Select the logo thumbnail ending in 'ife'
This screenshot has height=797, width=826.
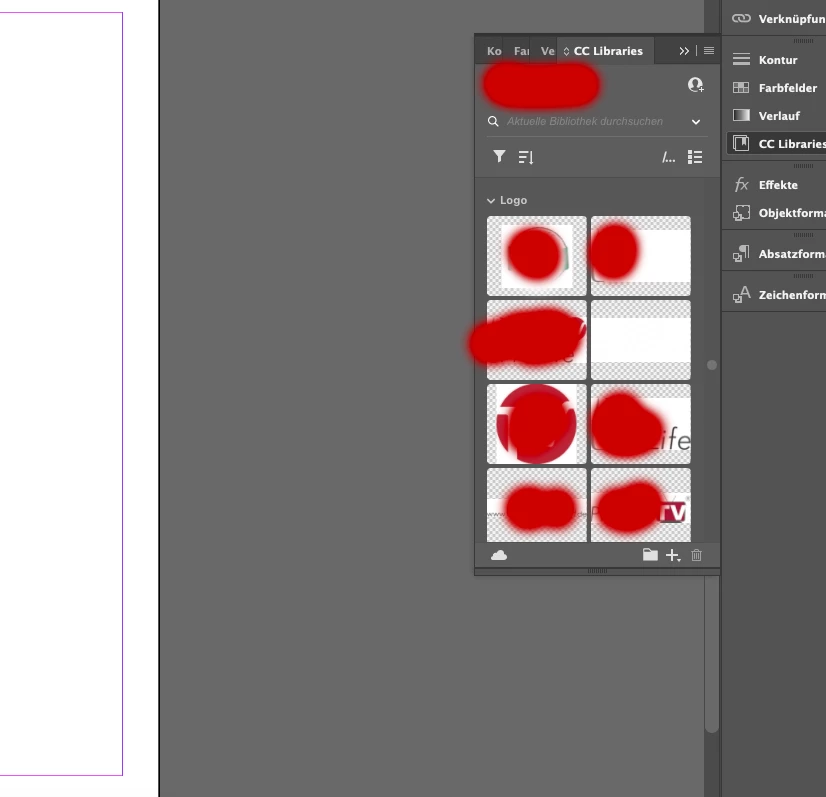click(641, 424)
